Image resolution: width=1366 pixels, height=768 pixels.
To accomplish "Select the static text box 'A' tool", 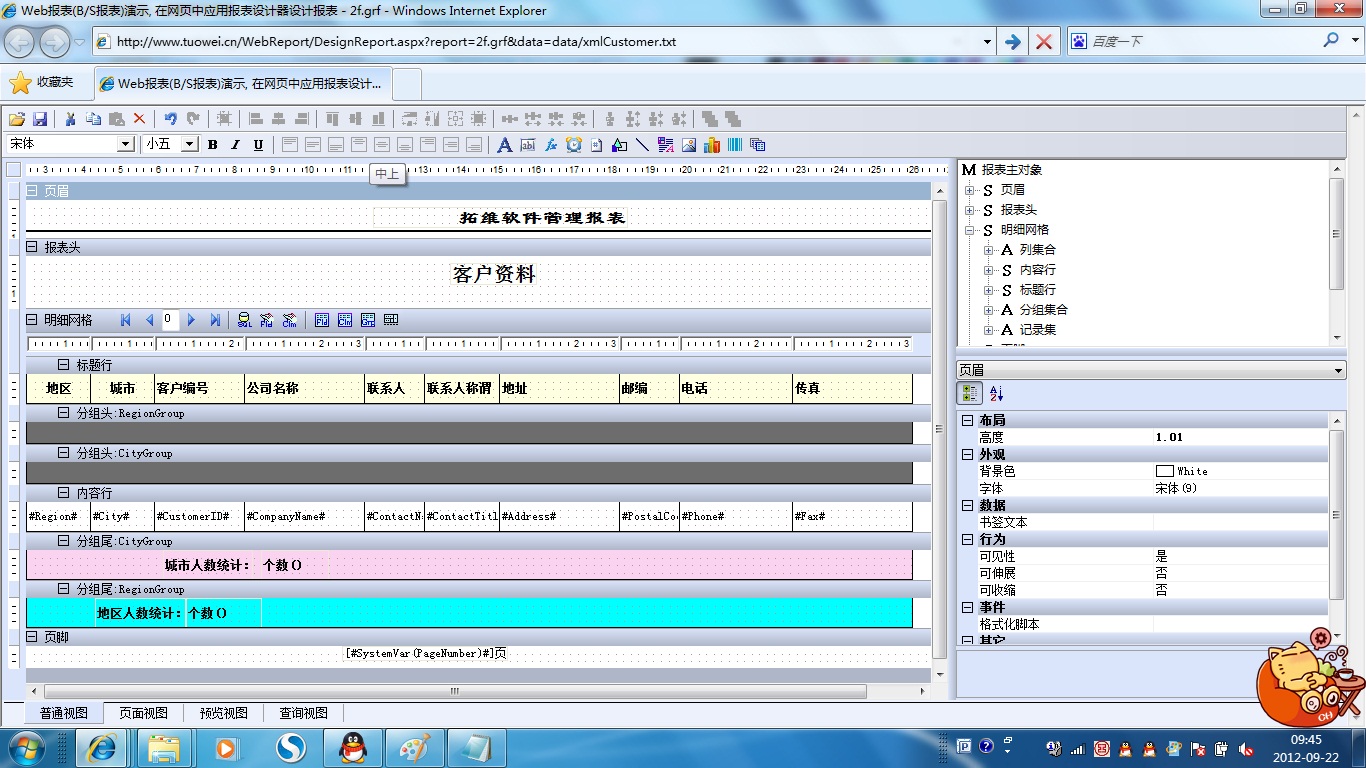I will click(504, 145).
